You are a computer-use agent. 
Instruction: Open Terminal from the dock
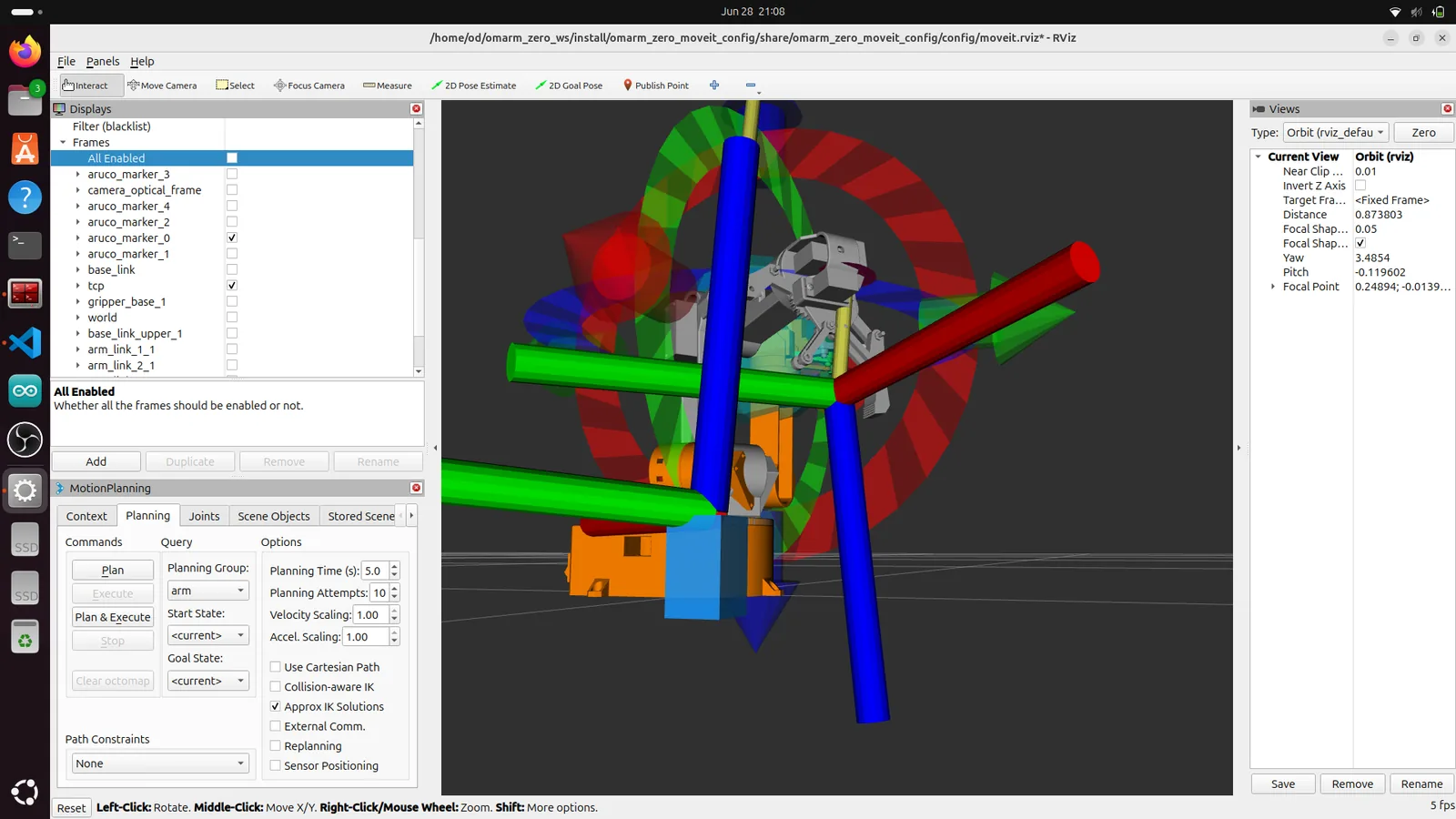(25, 245)
